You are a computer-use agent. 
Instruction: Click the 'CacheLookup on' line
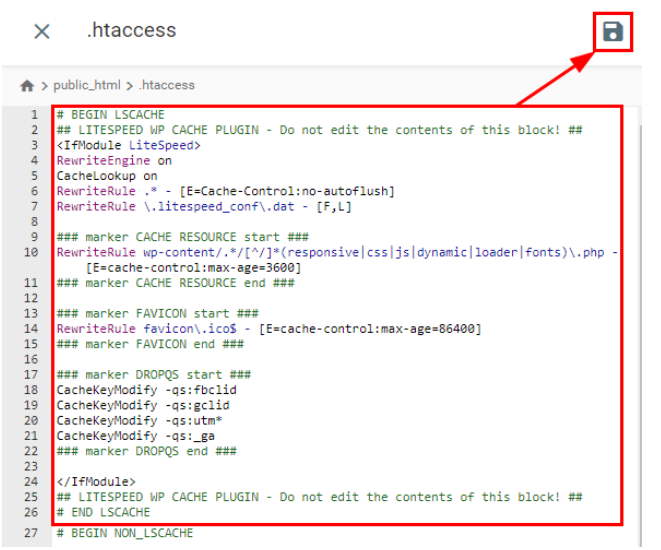(107, 176)
